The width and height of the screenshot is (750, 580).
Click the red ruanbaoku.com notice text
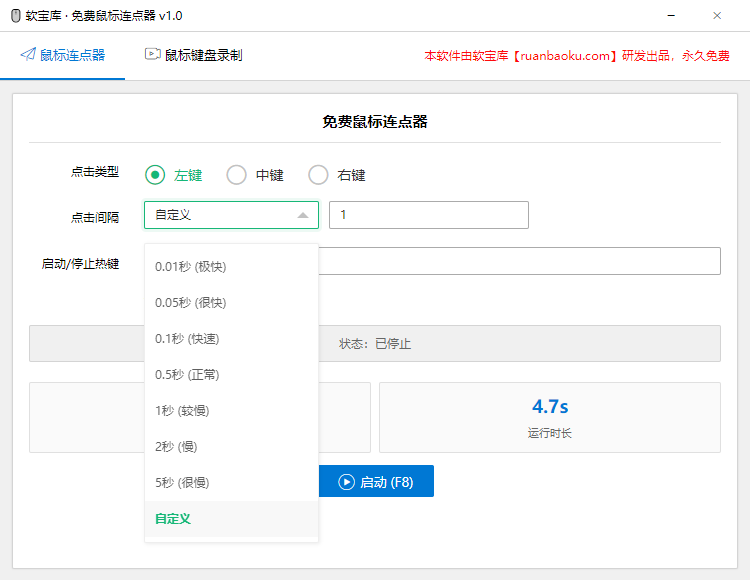[x=577, y=56]
